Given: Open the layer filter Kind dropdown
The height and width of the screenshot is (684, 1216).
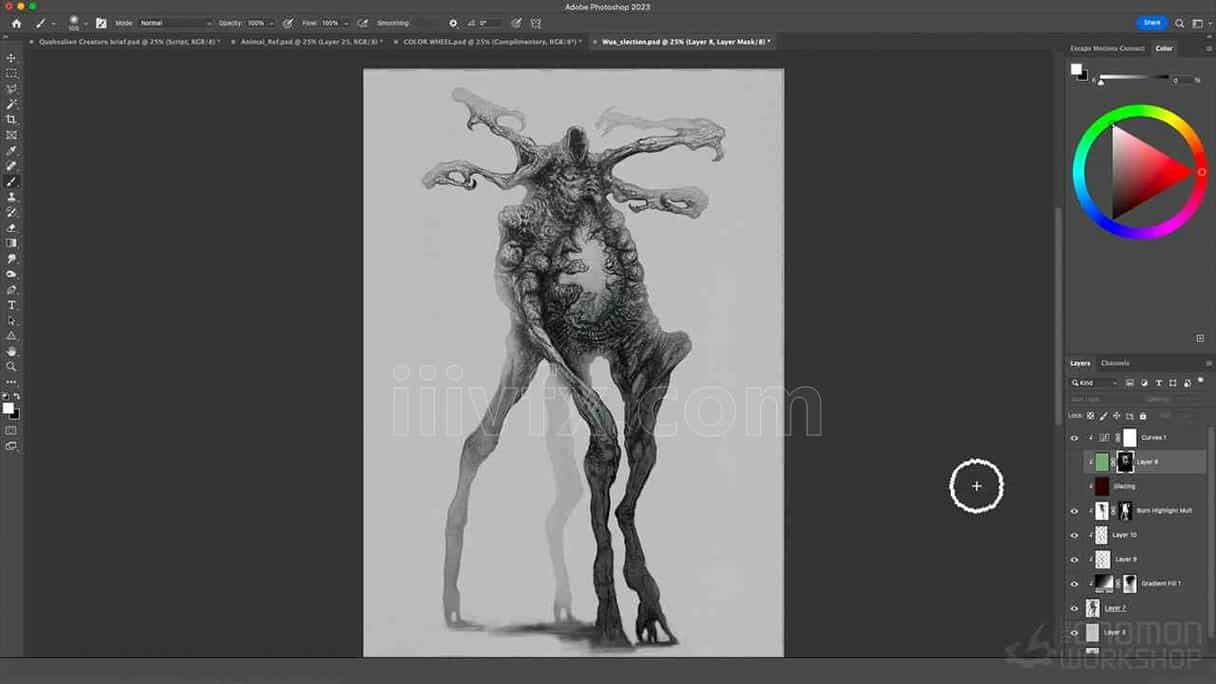Looking at the screenshot, I should click(x=1094, y=383).
